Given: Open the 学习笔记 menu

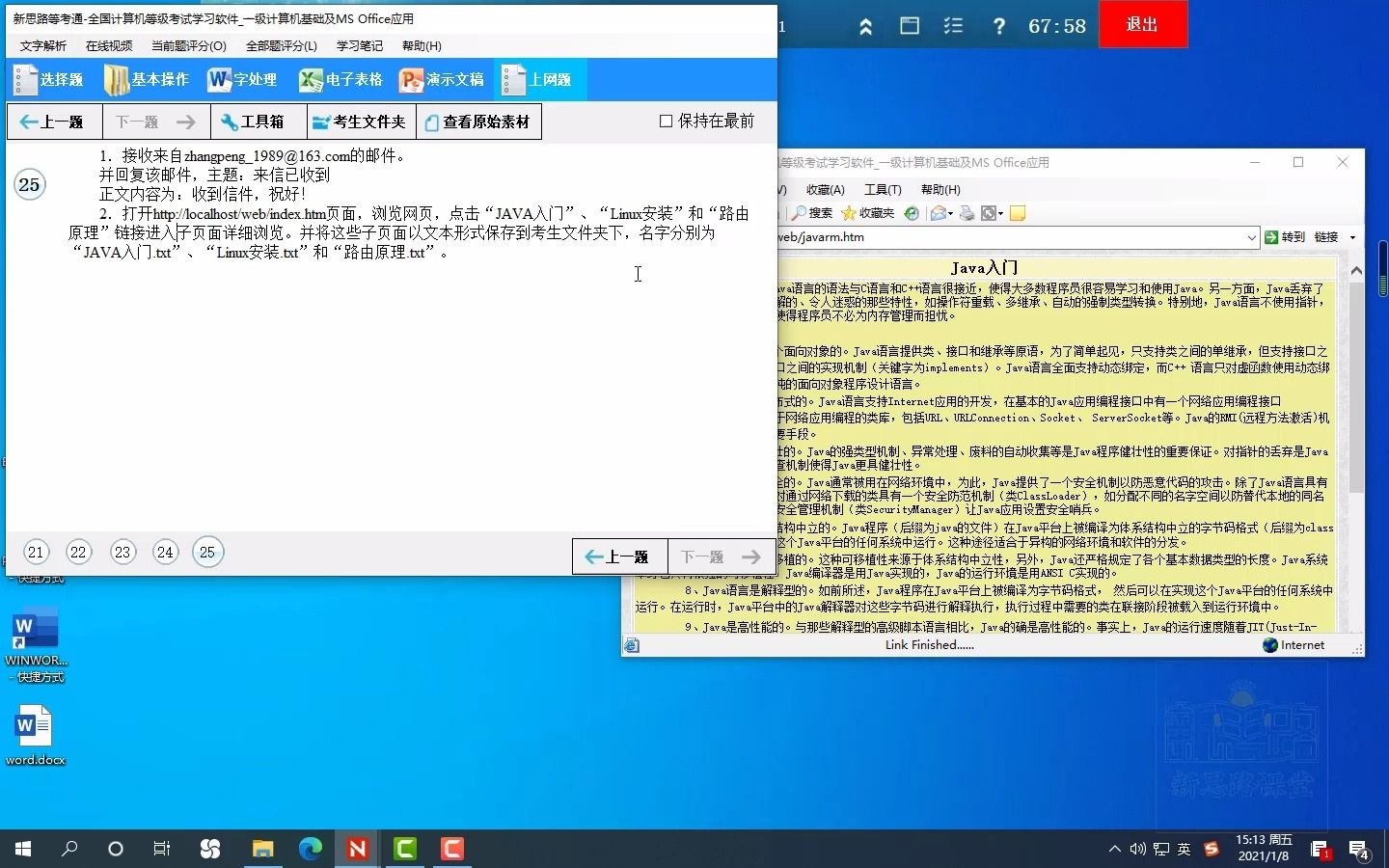Looking at the screenshot, I should (x=360, y=46).
